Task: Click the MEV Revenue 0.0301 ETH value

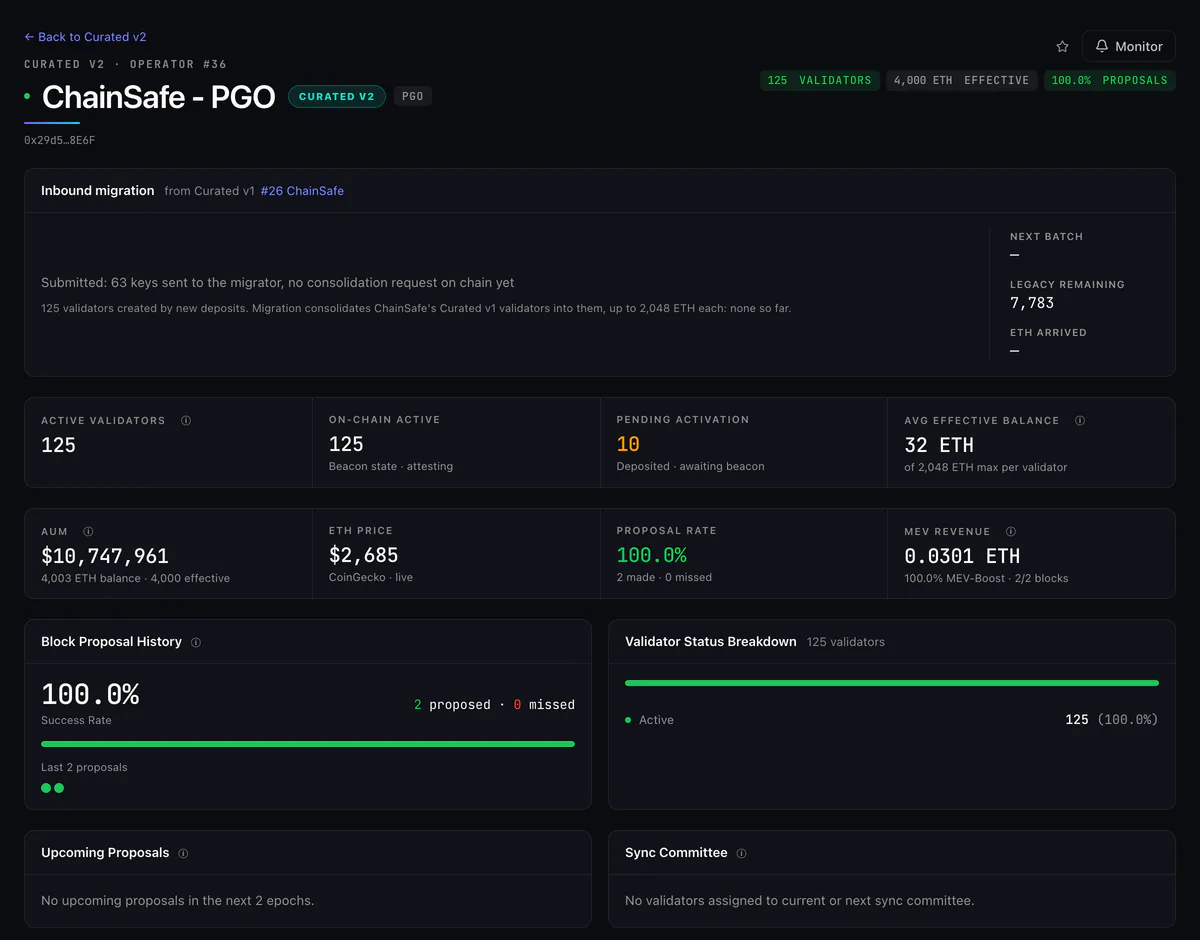Action: tap(962, 556)
